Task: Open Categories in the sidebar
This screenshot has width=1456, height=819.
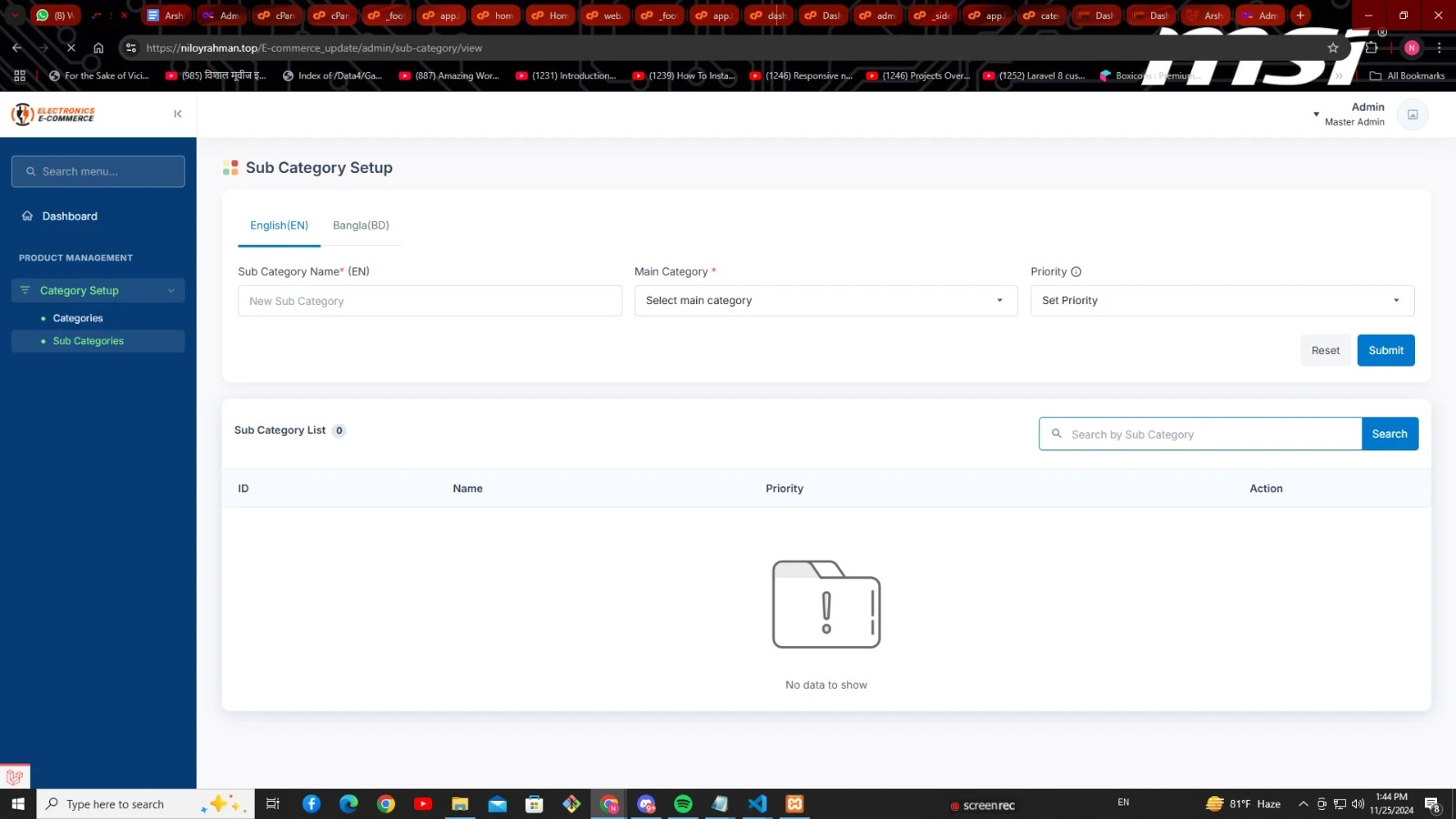Action: pos(77,318)
